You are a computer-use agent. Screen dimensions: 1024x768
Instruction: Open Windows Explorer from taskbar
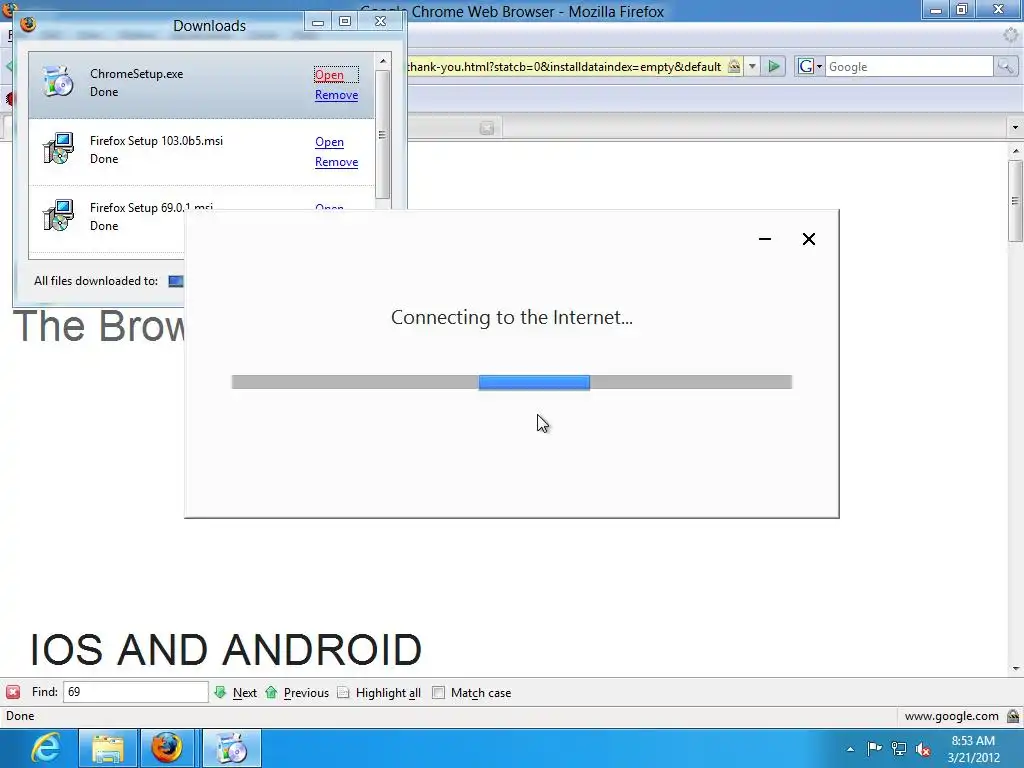point(108,748)
